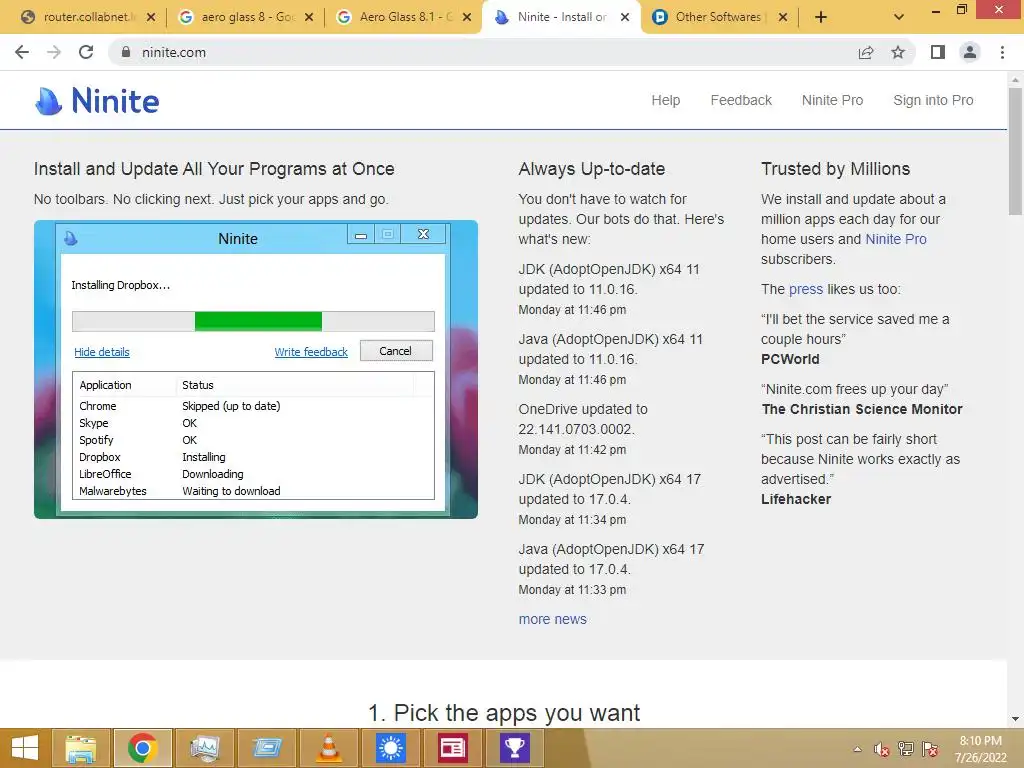Open the share page icon in the address bar

(866, 52)
